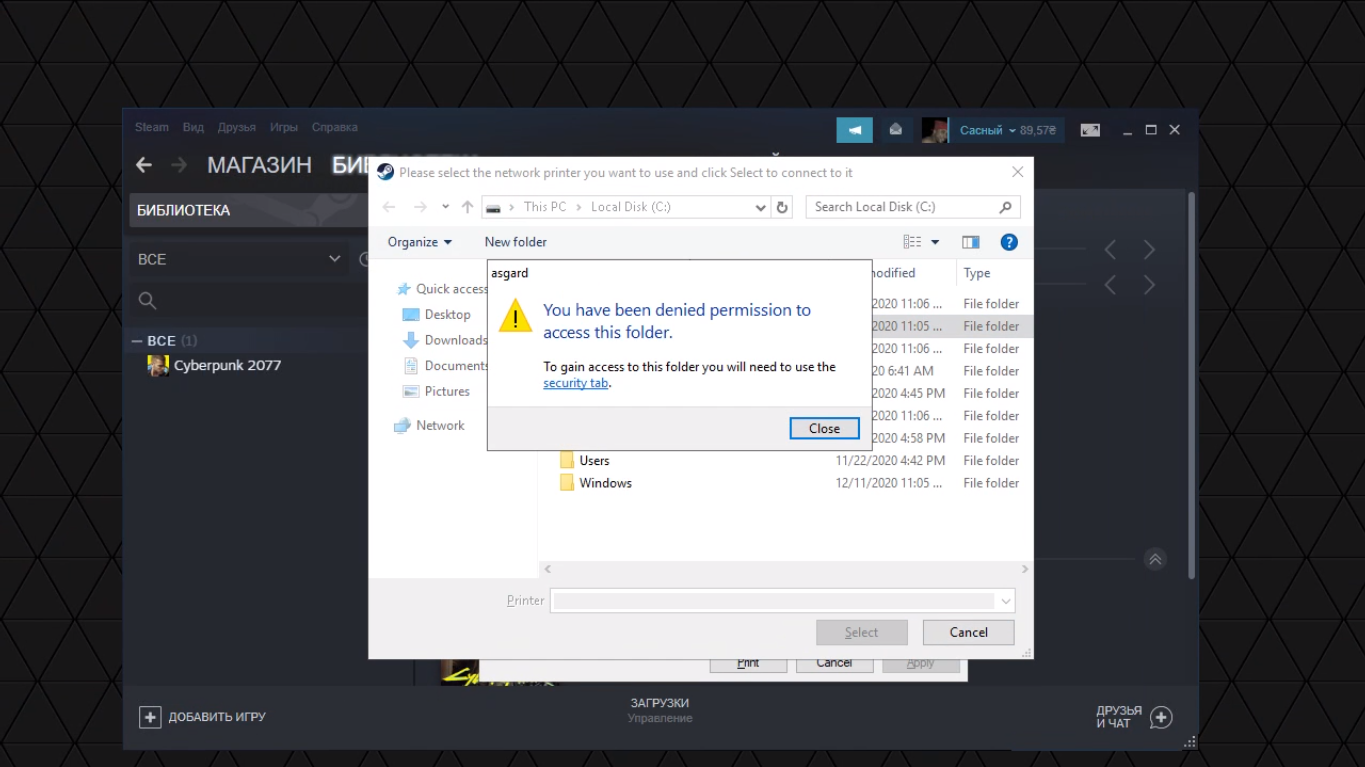Viewport: 1365px width, 767px height.
Task: Click the up directory arrow
Action: (467, 207)
